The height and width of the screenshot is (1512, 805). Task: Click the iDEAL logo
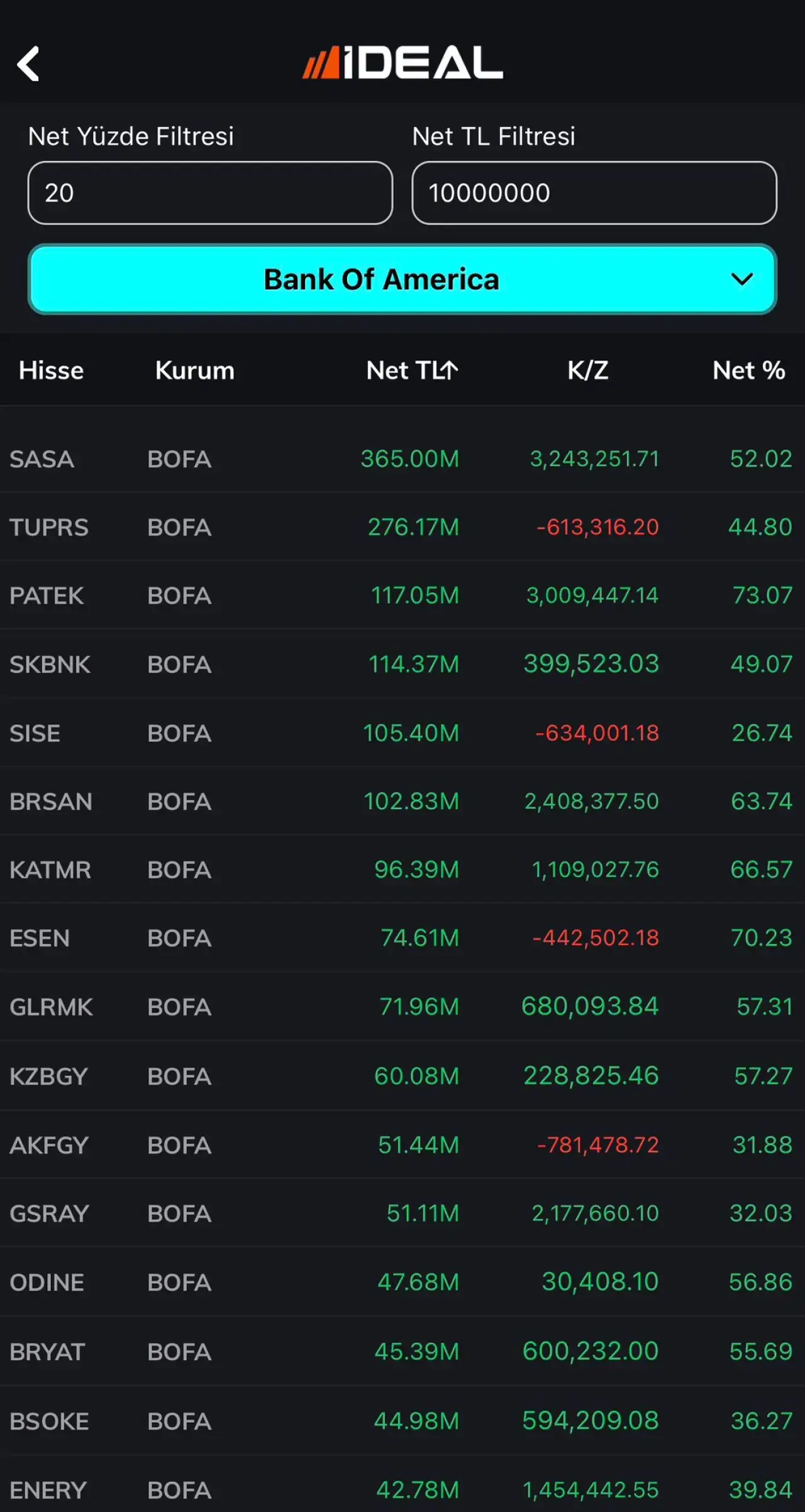click(402, 63)
